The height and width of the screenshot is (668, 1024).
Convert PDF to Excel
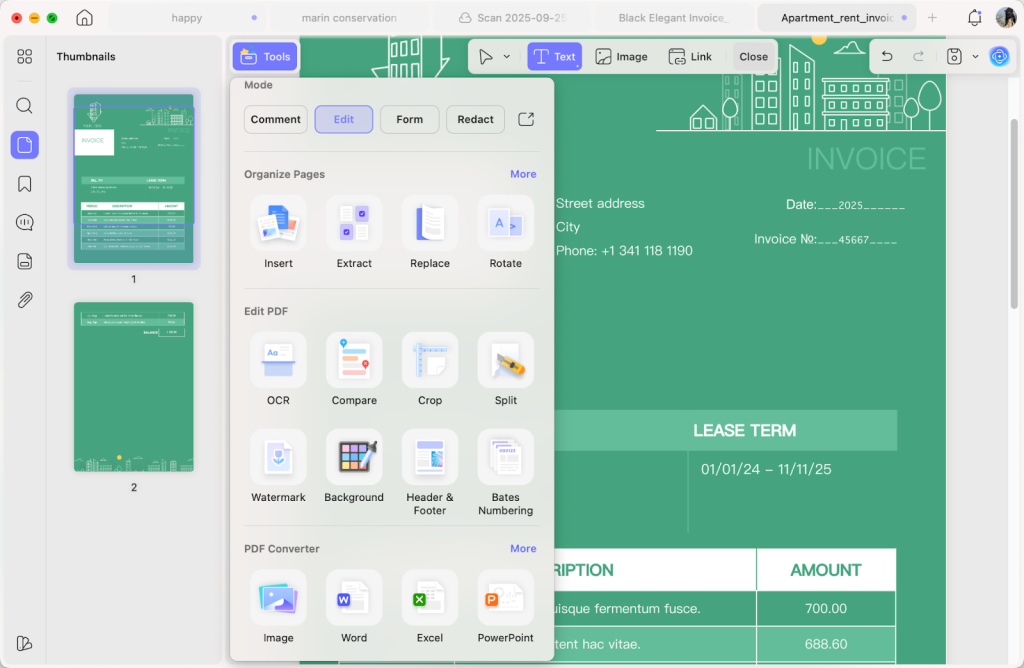(x=430, y=598)
